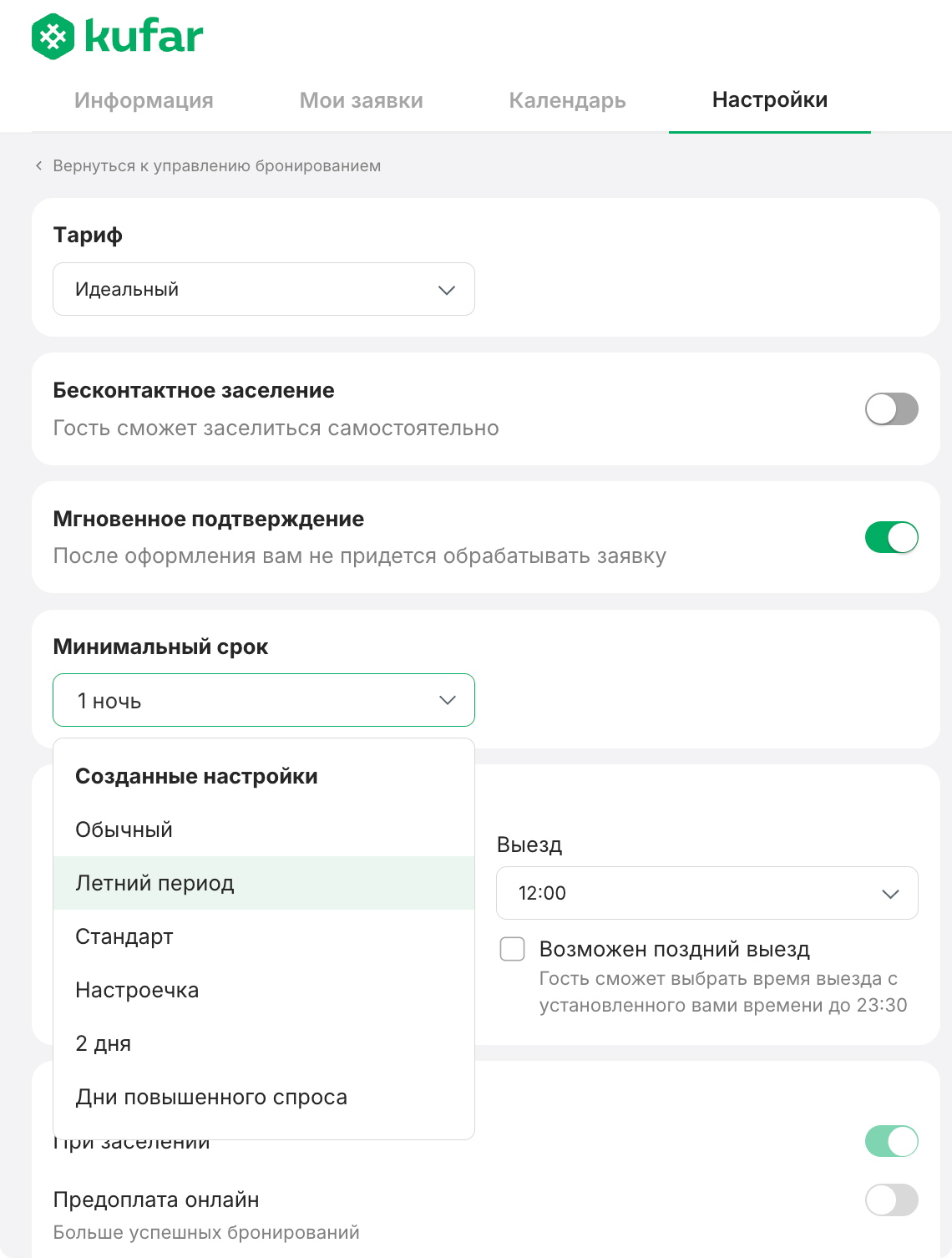Switch to the Информация tab

coord(144,100)
